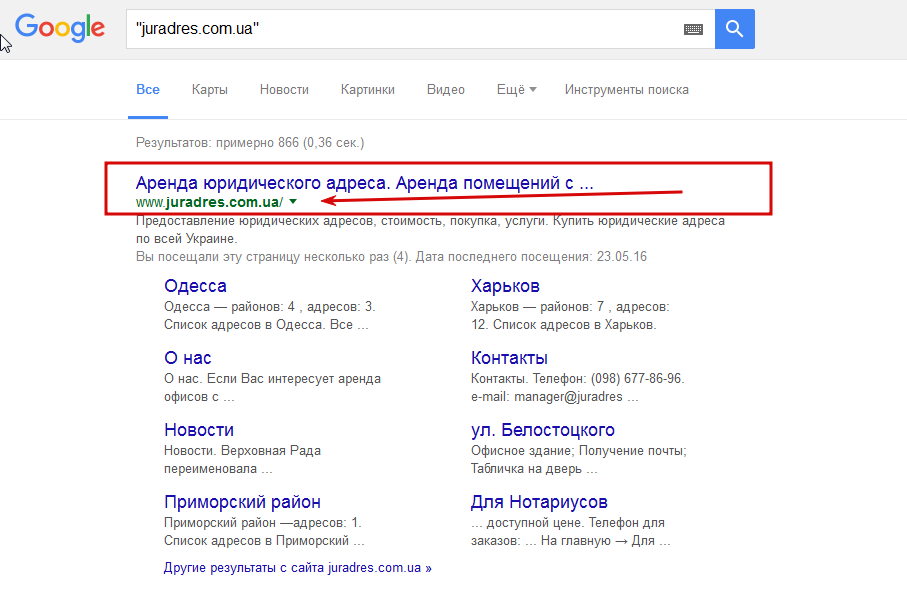
Task: Go to the Контакты sitelink
Action: 509,358
